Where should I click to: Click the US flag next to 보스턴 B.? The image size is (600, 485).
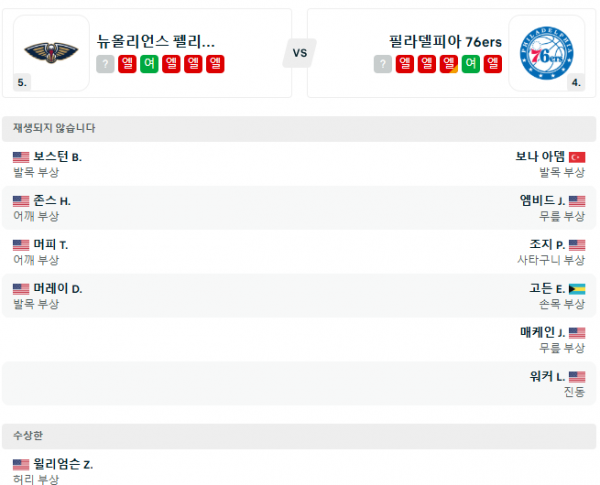pos(21,157)
